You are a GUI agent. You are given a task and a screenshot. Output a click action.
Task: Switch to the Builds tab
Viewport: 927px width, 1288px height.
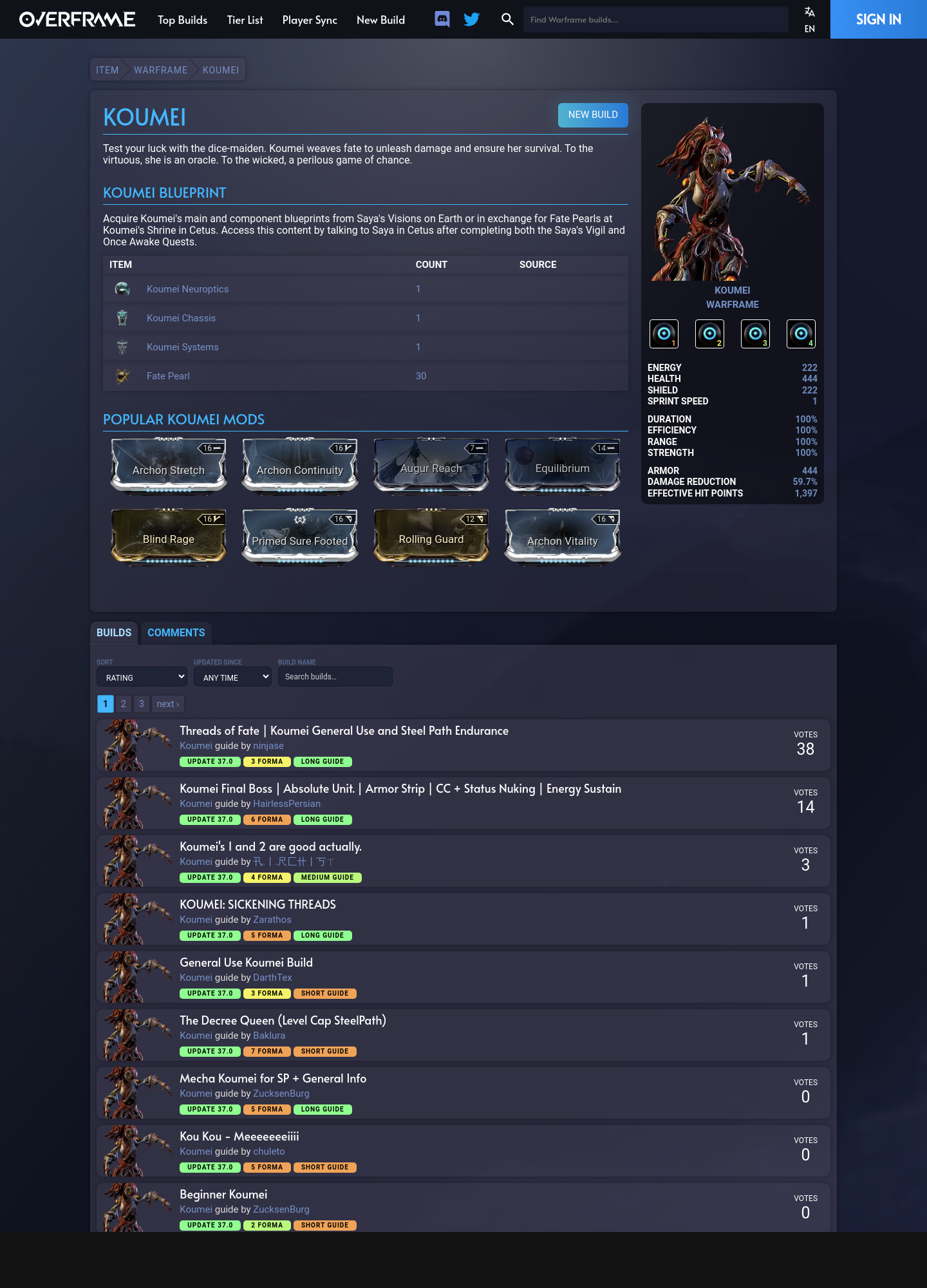point(114,633)
